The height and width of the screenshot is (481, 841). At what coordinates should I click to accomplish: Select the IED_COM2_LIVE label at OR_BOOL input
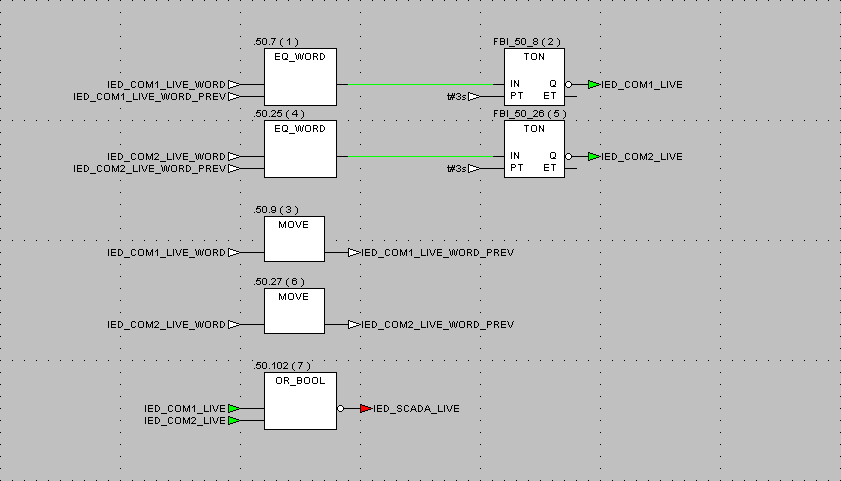click(185, 421)
